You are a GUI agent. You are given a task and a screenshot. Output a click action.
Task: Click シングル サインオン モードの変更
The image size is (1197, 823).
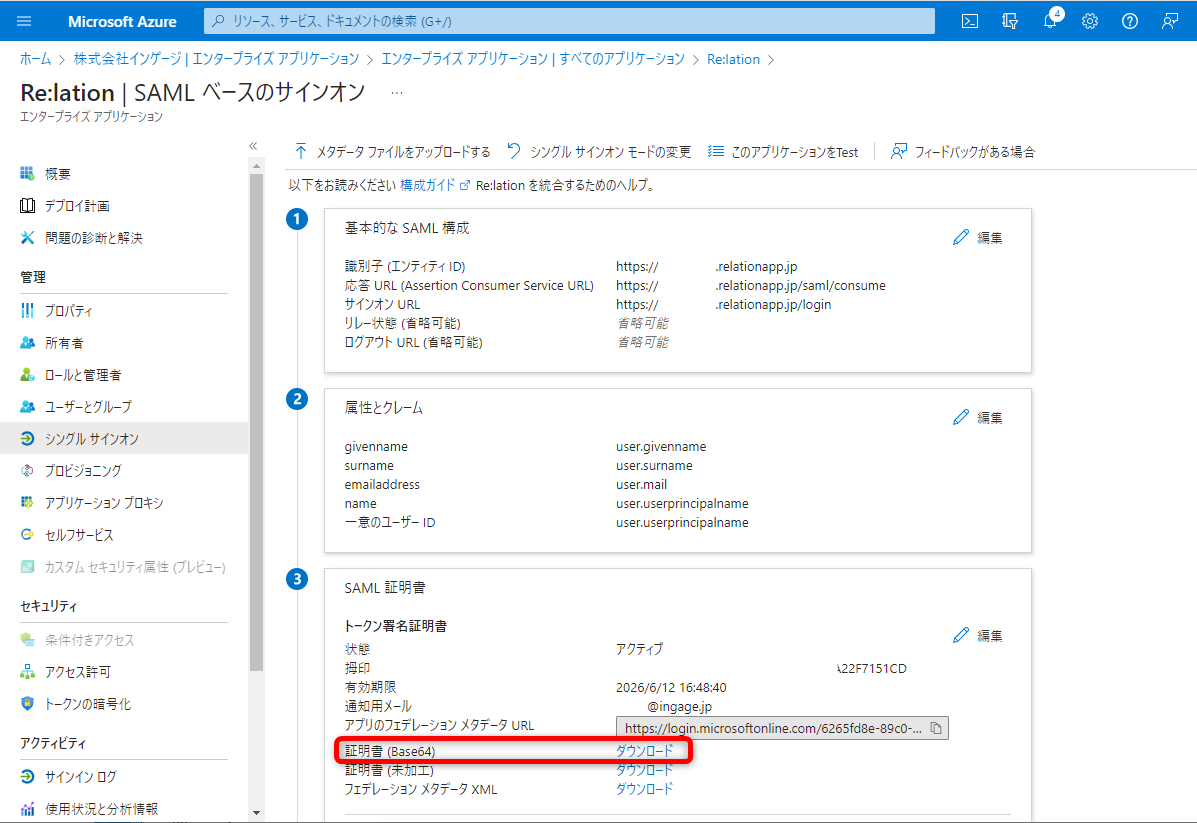[x=599, y=152]
